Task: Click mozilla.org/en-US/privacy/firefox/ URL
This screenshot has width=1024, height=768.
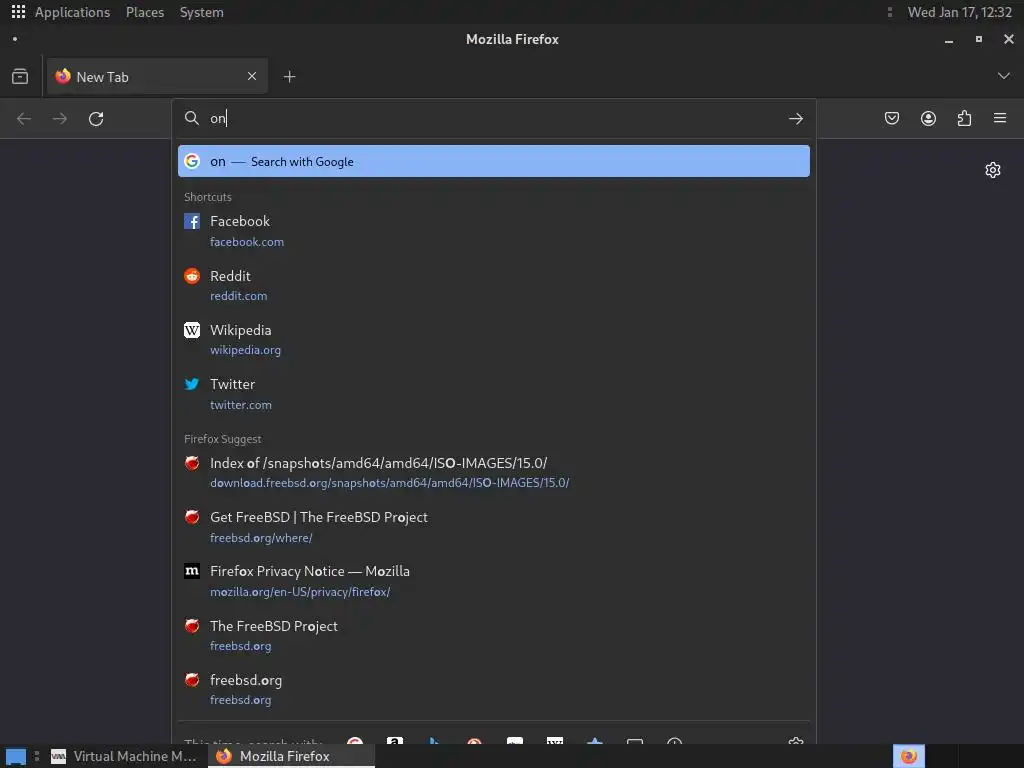Action: (x=300, y=592)
